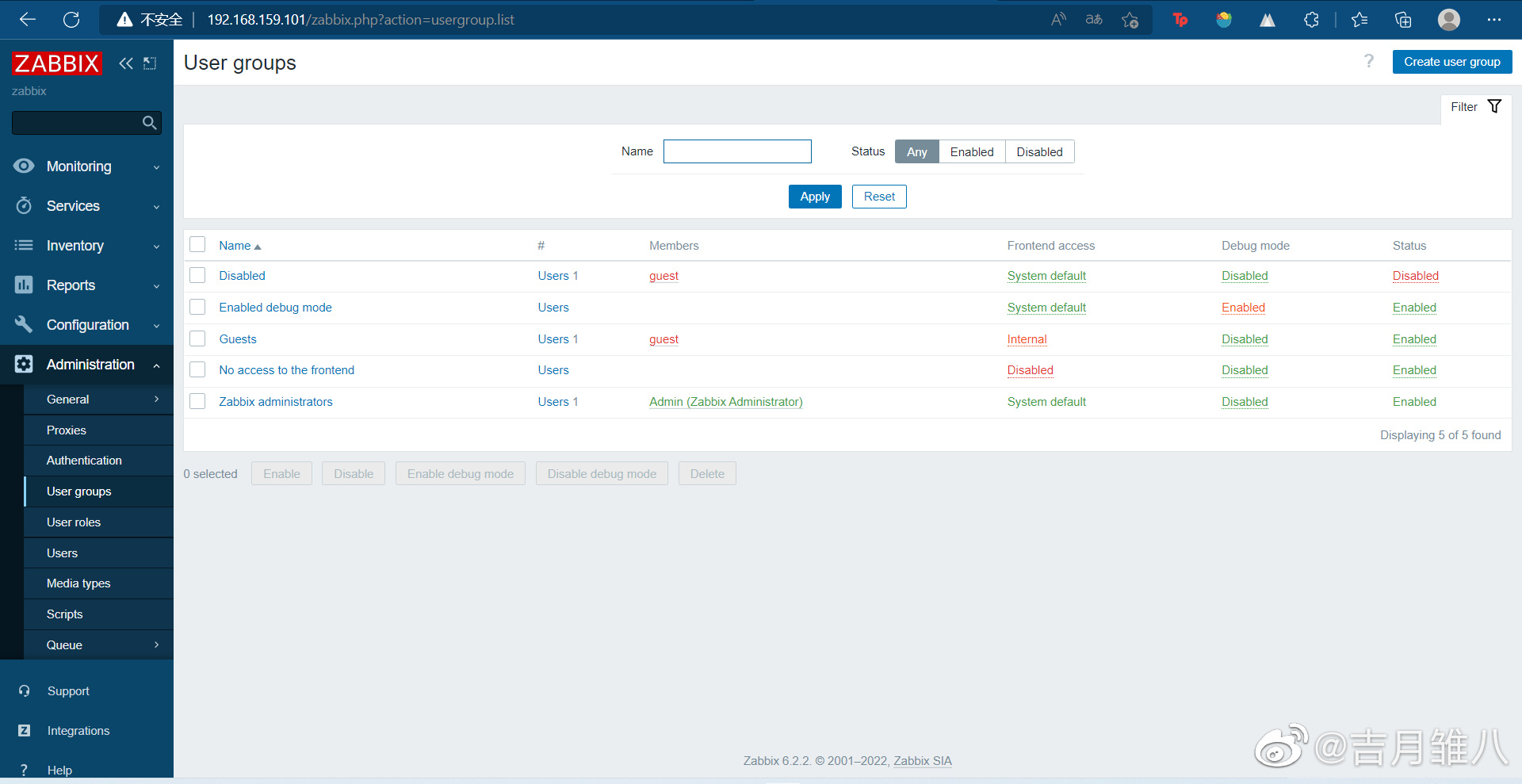Collapse the sidebar with double-chevron icon

(126, 63)
